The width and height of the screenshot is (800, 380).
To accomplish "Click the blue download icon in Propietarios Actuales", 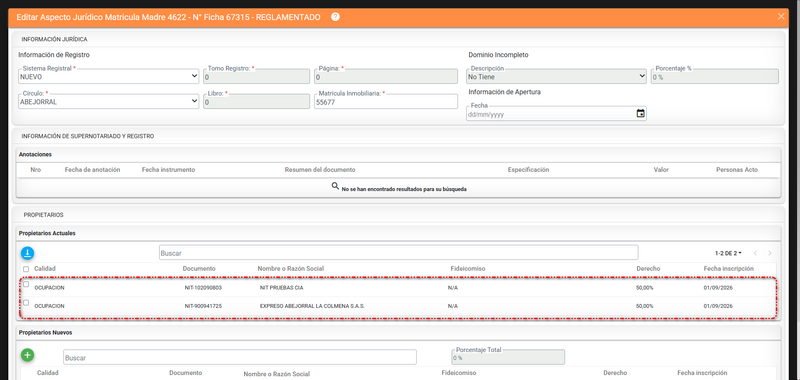I will coord(28,253).
